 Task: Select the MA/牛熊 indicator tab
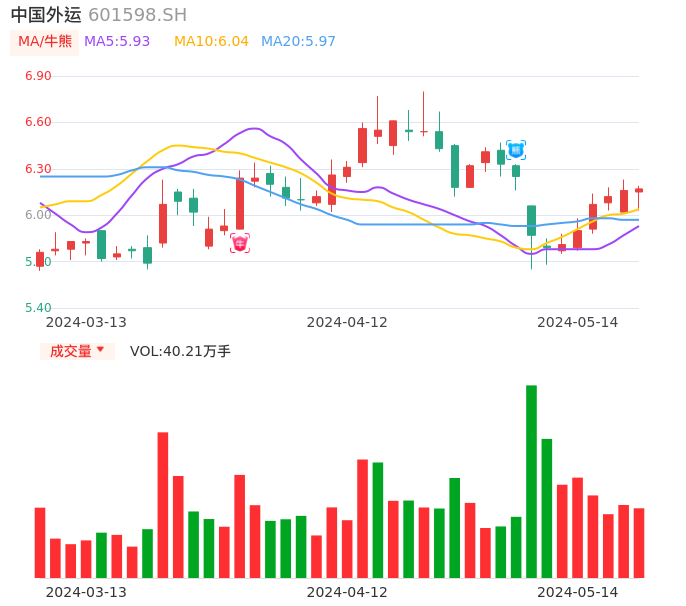(x=45, y=42)
